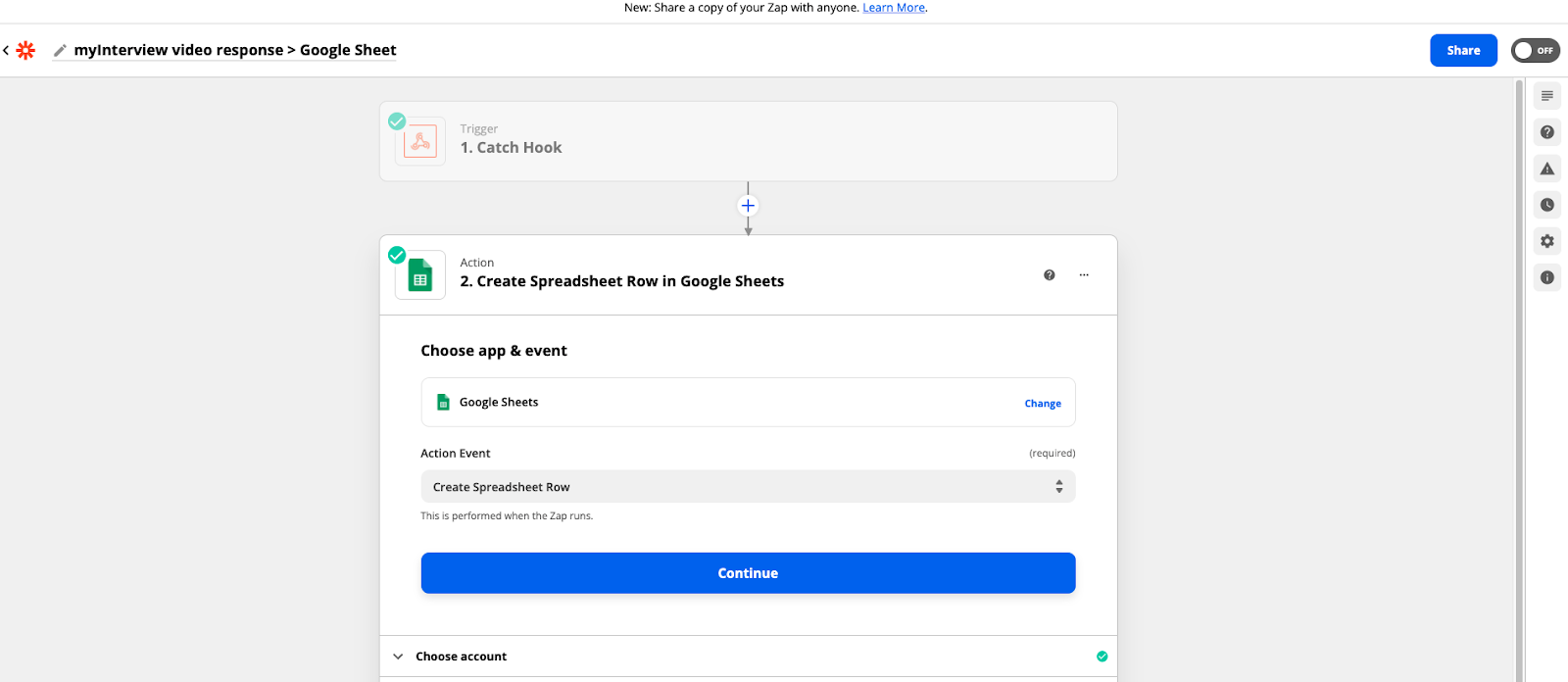This screenshot has height=682, width=1568.
Task: Open the Zap notes panel in sidebar
Action: (1547, 96)
